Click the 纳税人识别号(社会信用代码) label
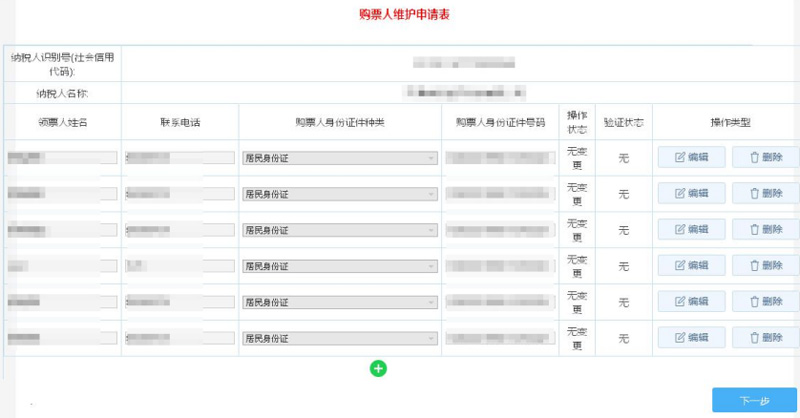Image resolution: width=800 pixels, height=418 pixels. (62, 64)
